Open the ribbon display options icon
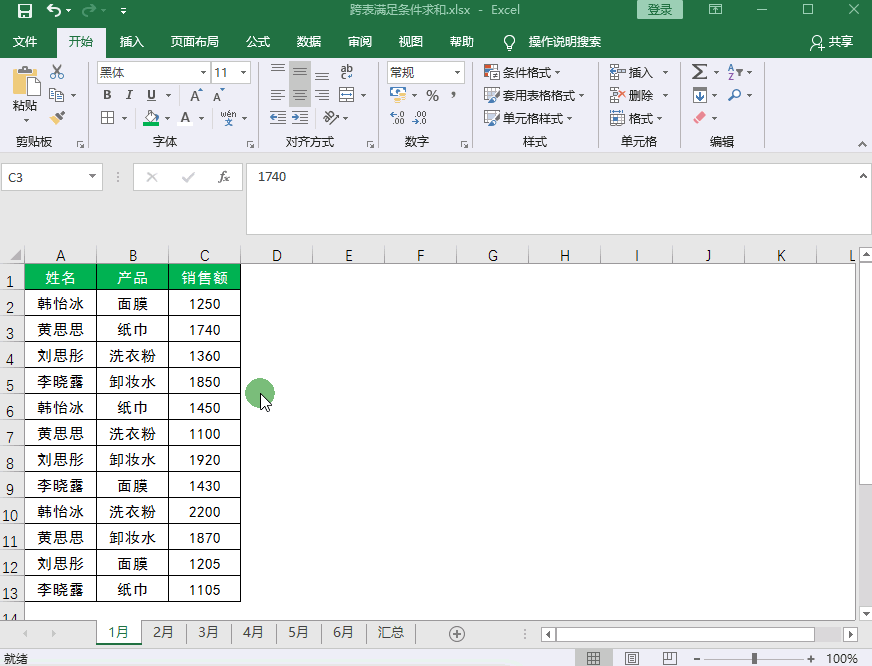Screen dimensions: 872x666 [715, 9]
